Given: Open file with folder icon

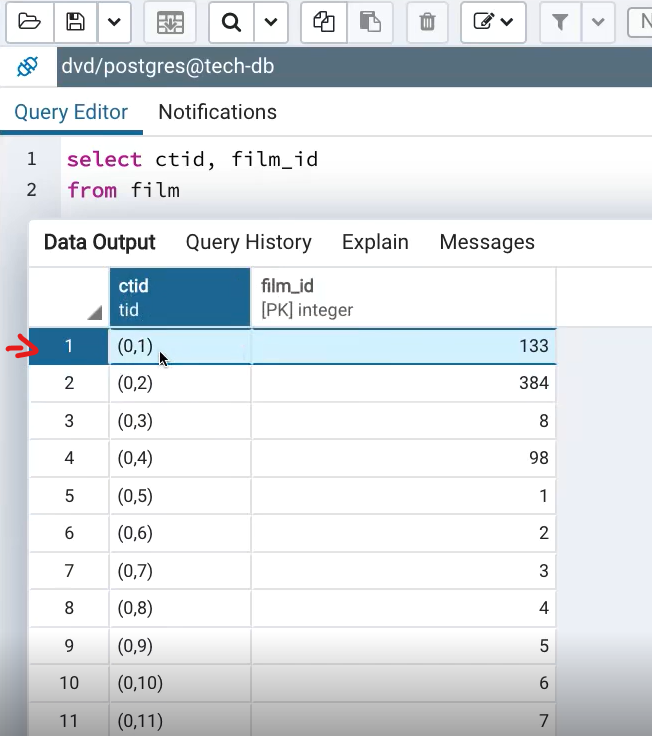Looking at the screenshot, I should point(30,22).
